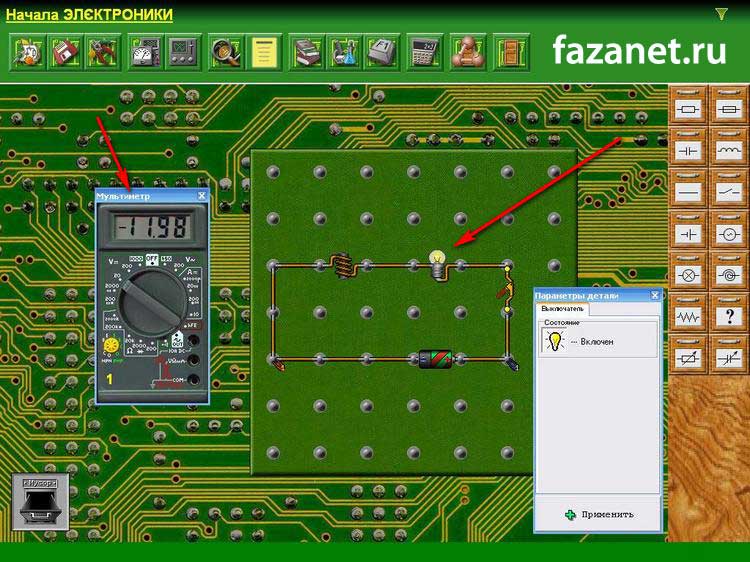Screen dimensions: 750x562
Task: Toggle the switch on the circuit board
Action: pos(506,288)
